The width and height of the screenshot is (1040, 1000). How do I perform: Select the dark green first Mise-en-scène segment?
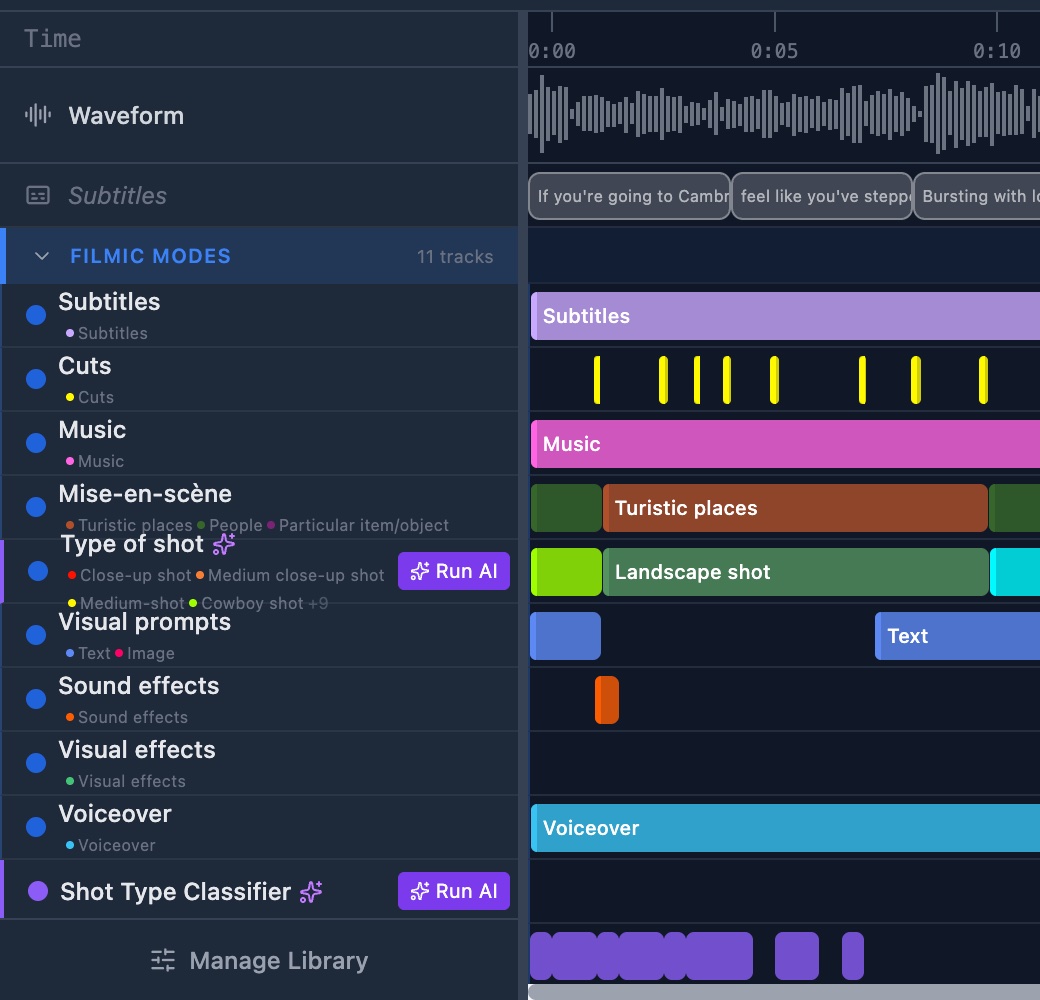coord(566,508)
